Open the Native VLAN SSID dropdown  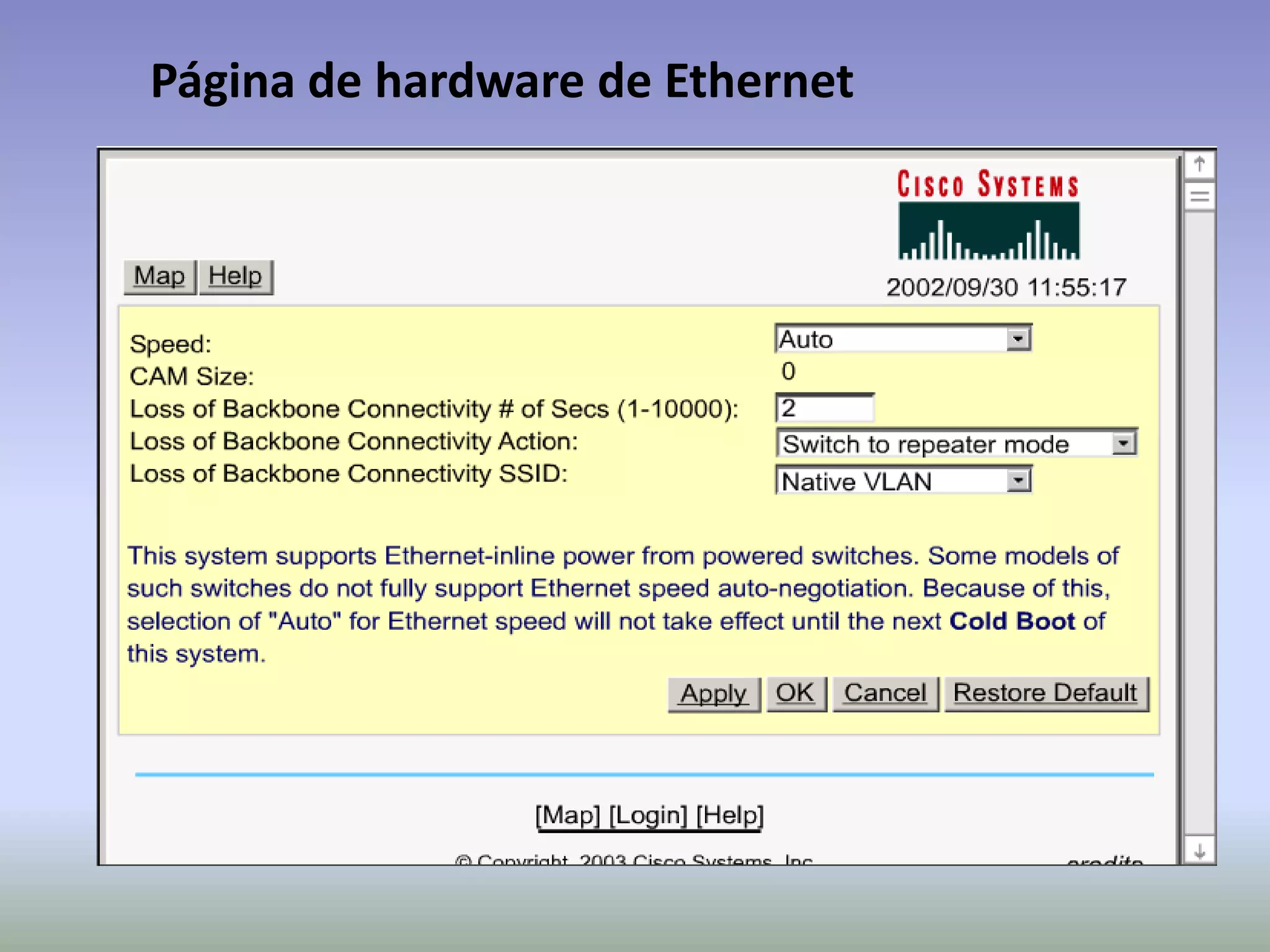[x=904, y=480]
